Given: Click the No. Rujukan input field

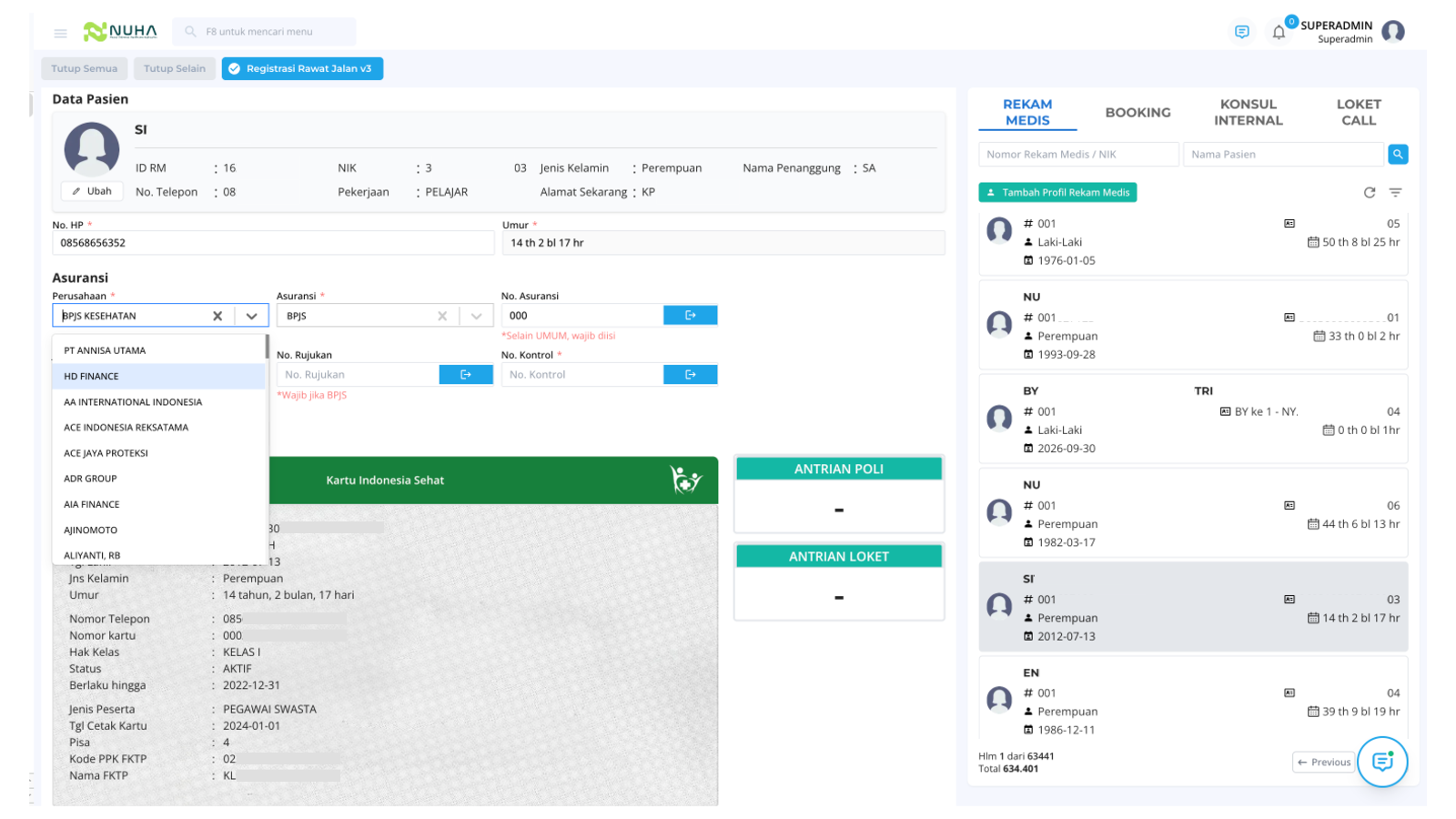Looking at the screenshot, I should click(x=358, y=374).
